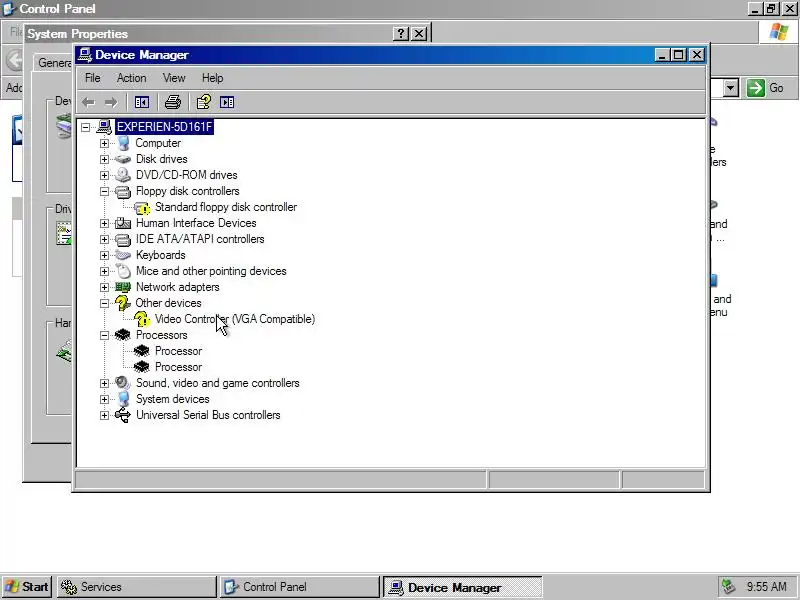Click the IDE ATA/ATAPI controllers icon
Image resolution: width=800 pixels, height=600 pixels.
coord(123,239)
